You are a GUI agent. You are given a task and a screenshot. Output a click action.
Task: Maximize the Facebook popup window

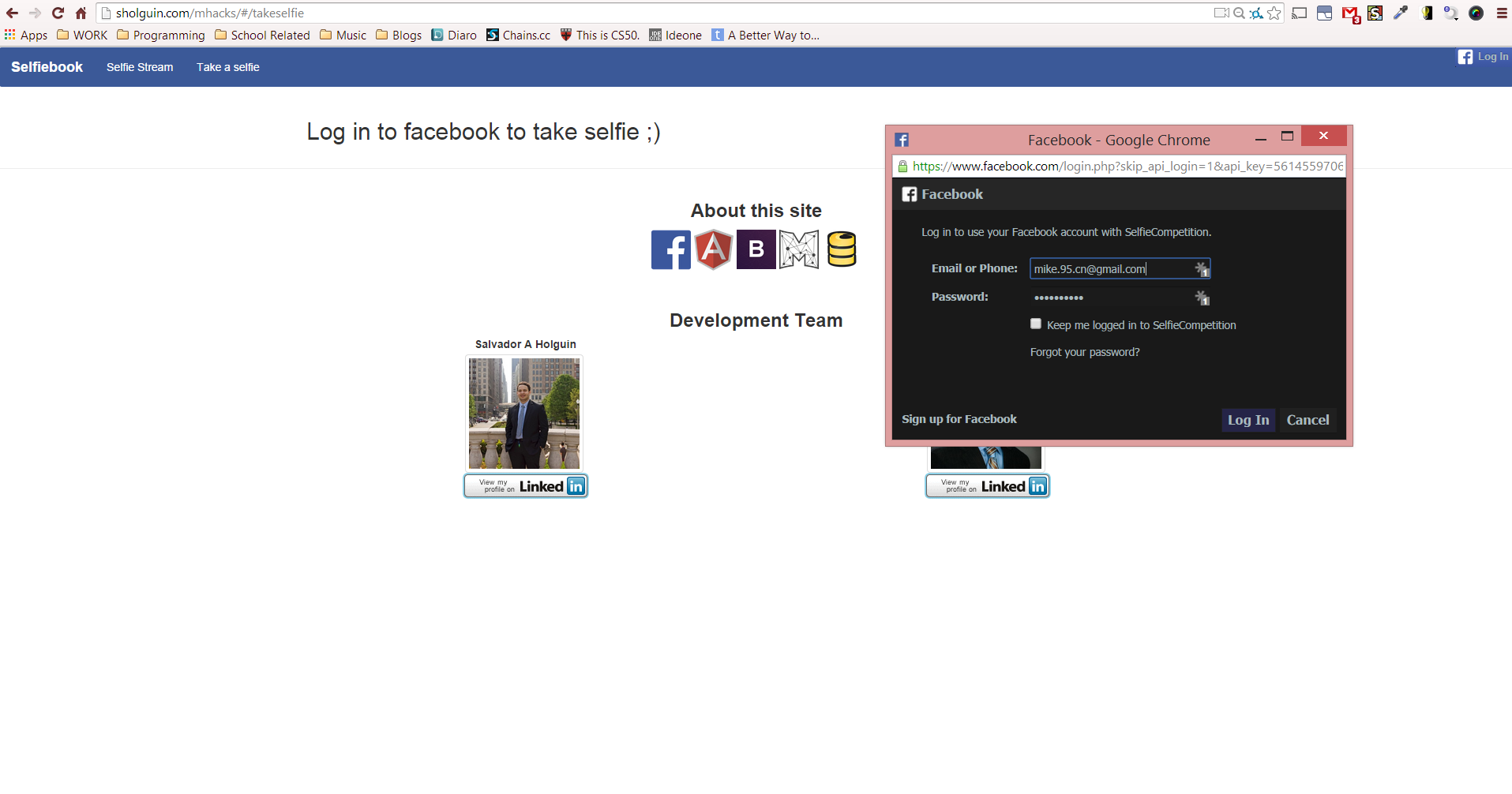pyautogui.click(x=1287, y=137)
